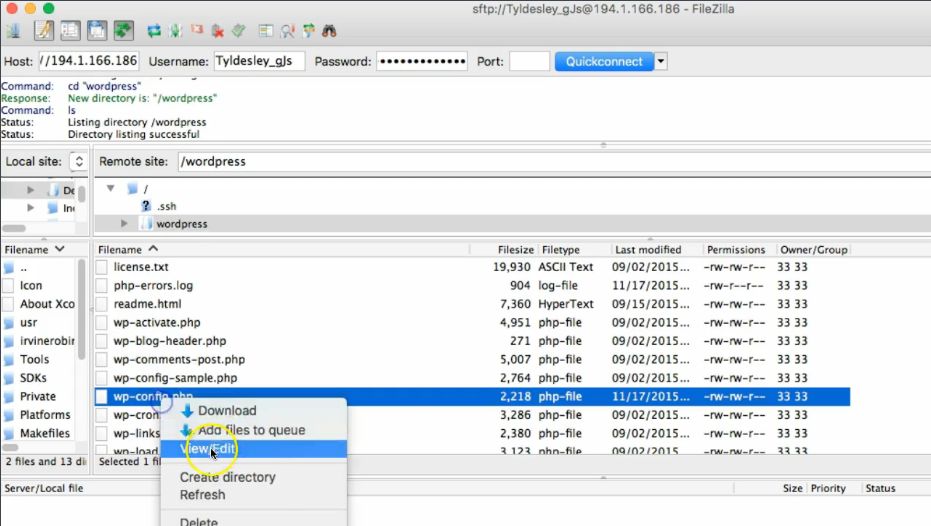Sort remote list by Filename header
Screen dimensions: 931x526
coord(283,249)
